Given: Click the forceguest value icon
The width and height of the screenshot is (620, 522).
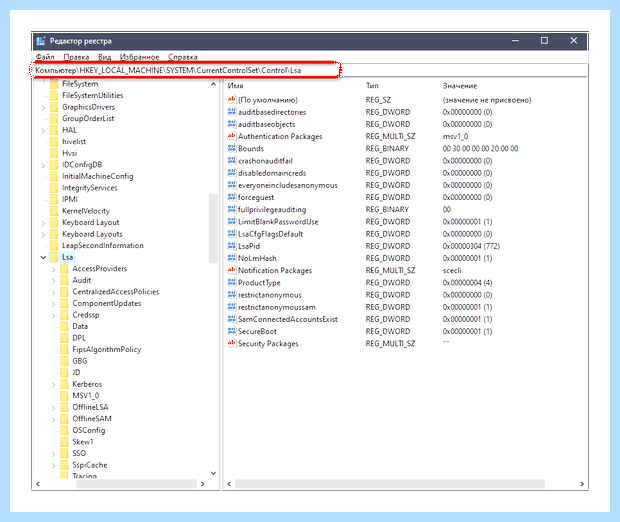Looking at the screenshot, I should tap(232, 197).
